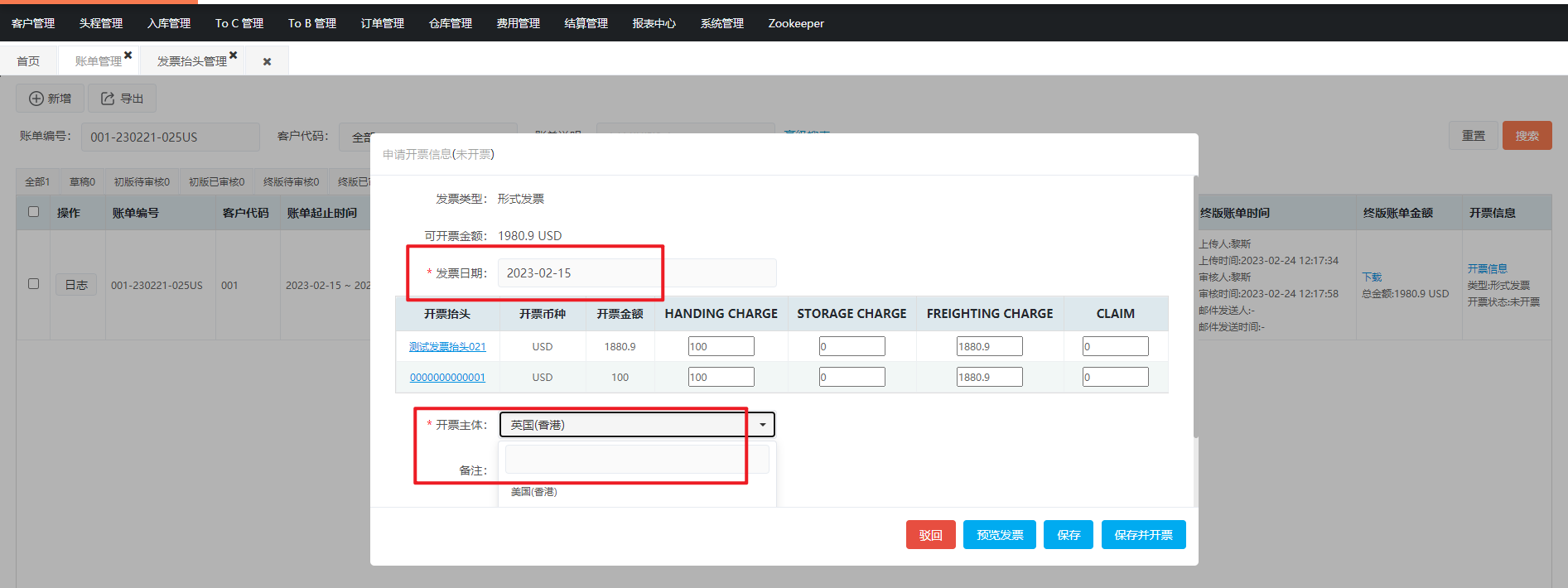Open the 开票主体 combo box
The height and width of the screenshot is (588, 1568).
(637, 425)
